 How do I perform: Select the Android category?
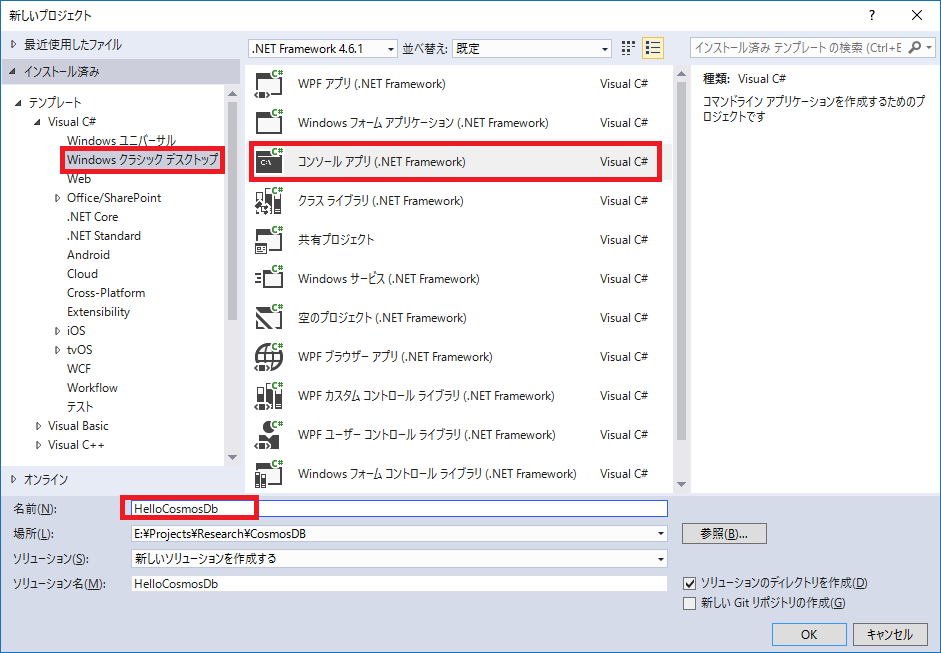[x=88, y=255]
